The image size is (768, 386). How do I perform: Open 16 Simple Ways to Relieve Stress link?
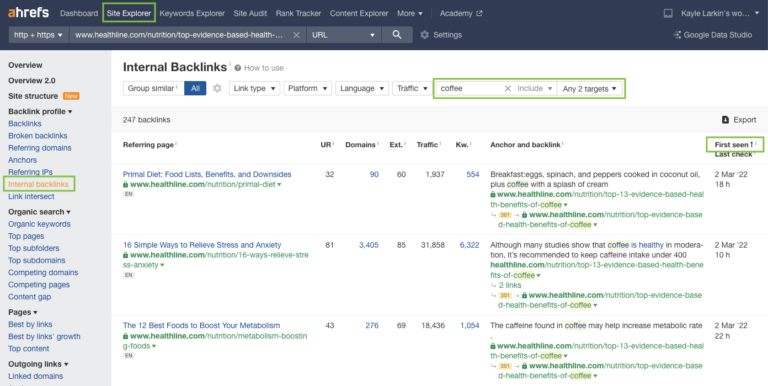click(x=202, y=244)
